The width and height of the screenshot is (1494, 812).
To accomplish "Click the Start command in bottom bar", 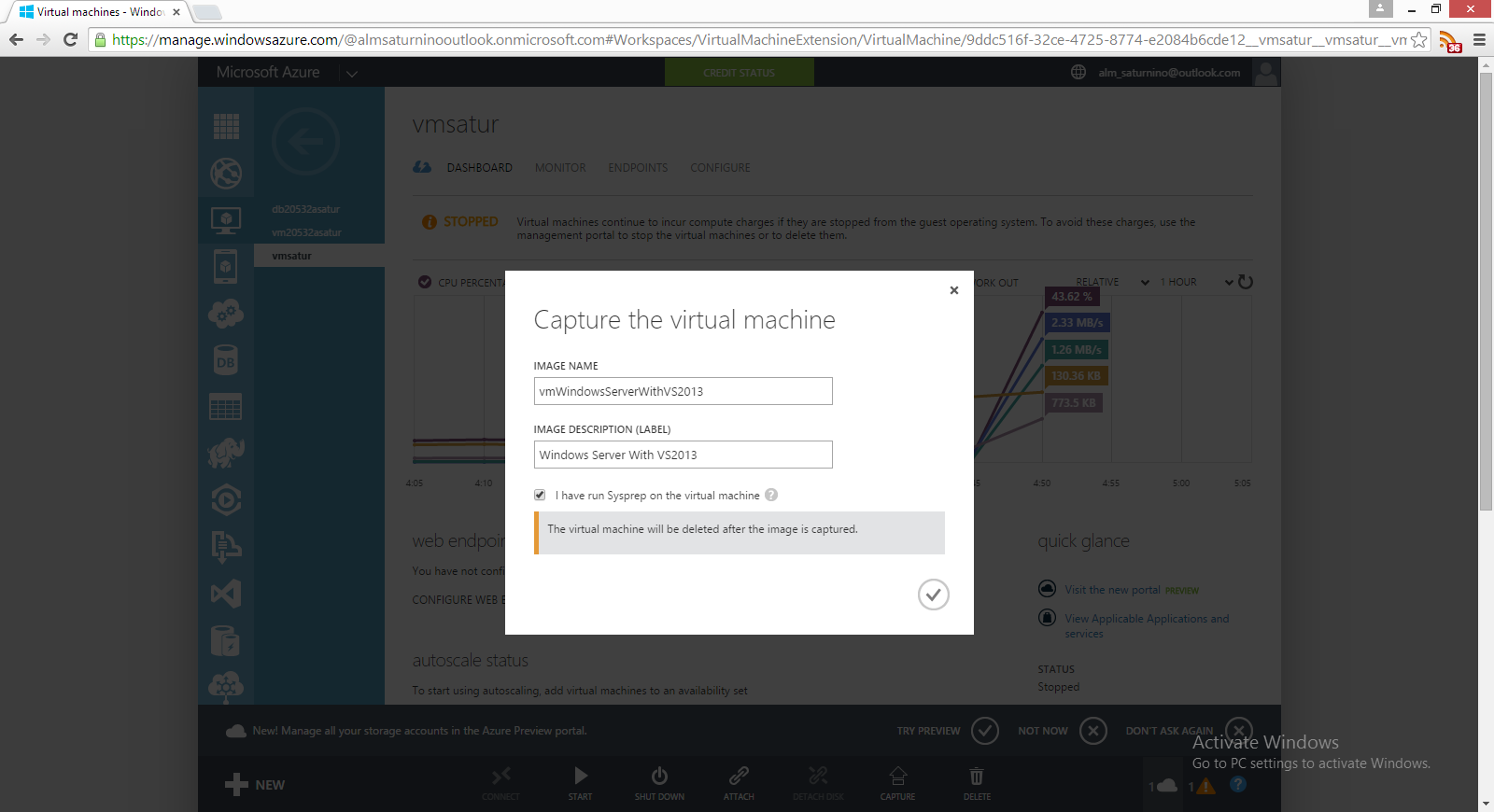I will [x=581, y=783].
